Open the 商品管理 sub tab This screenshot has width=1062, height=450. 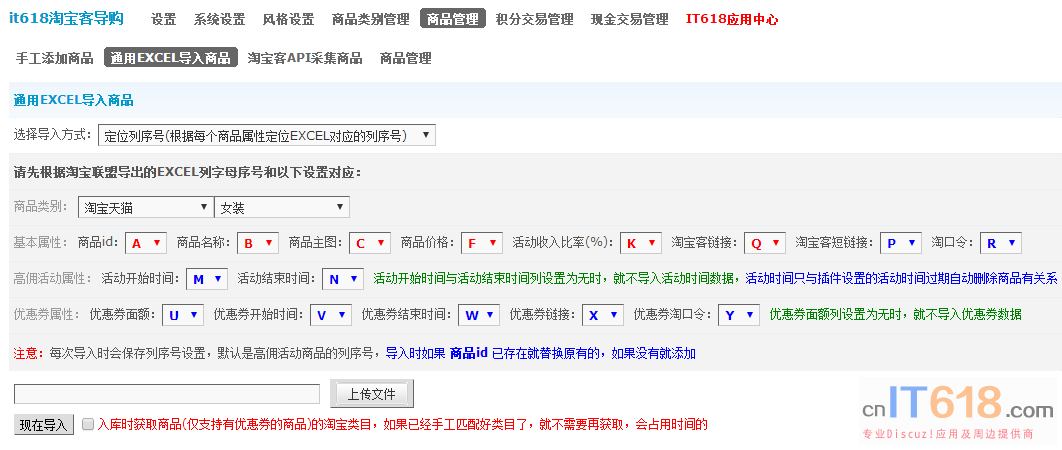pyautogui.click(x=406, y=58)
